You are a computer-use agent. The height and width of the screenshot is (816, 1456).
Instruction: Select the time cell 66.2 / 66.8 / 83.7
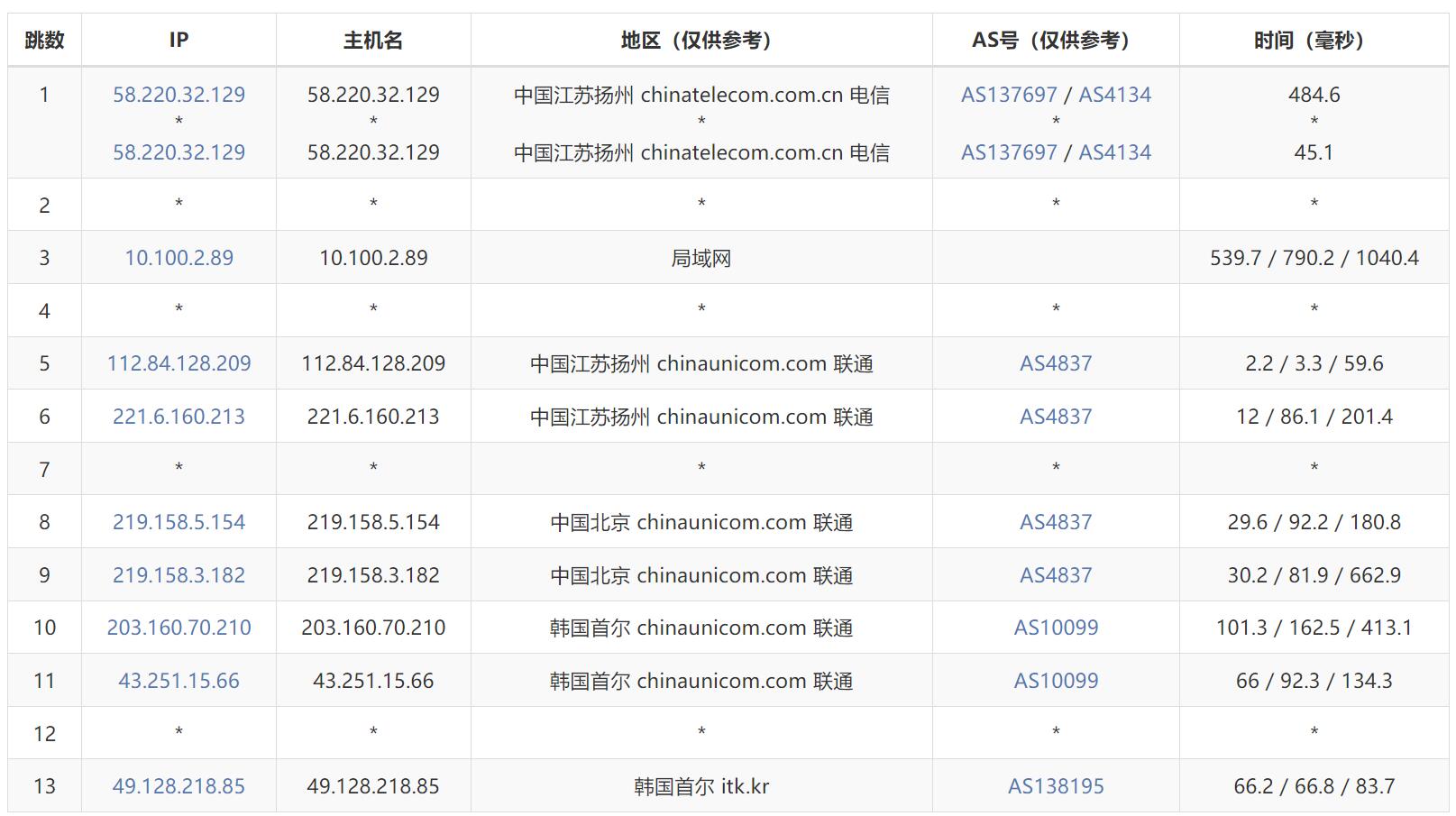1314,786
